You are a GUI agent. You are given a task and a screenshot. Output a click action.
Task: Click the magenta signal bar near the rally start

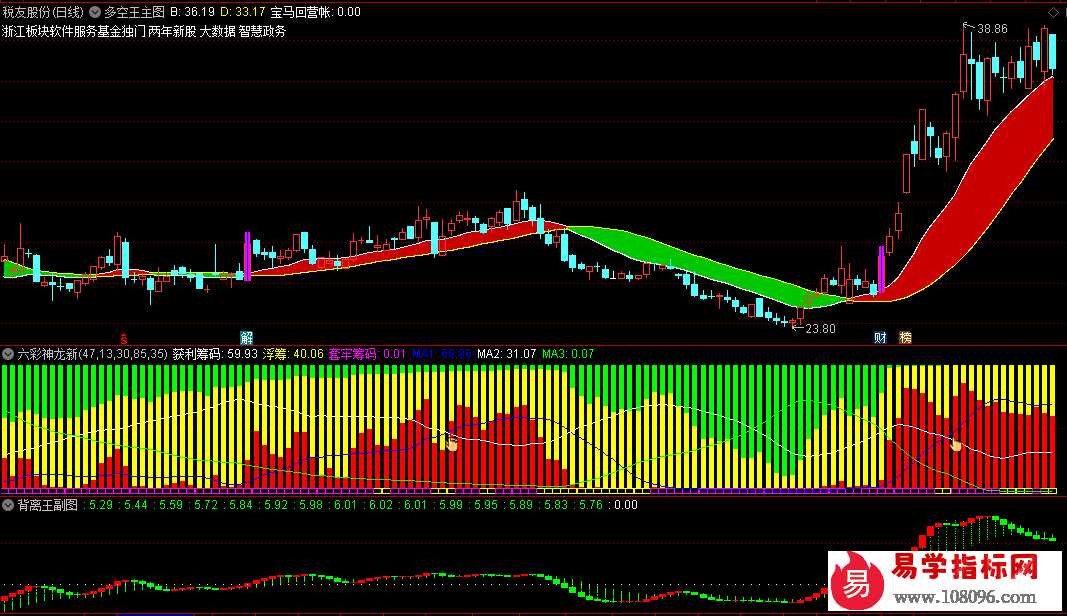tap(881, 270)
